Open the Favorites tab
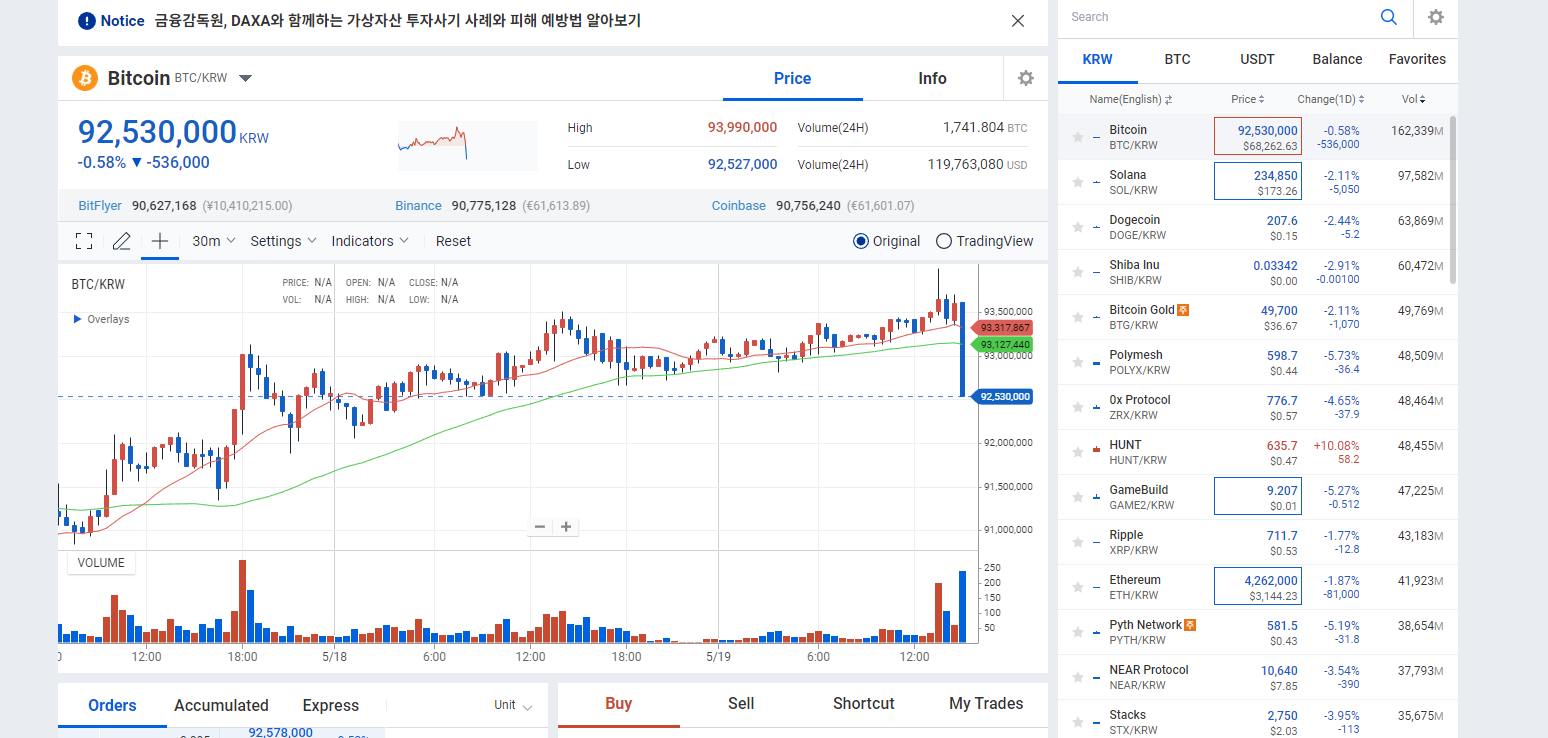This screenshot has height=738, width=1548. click(1417, 59)
